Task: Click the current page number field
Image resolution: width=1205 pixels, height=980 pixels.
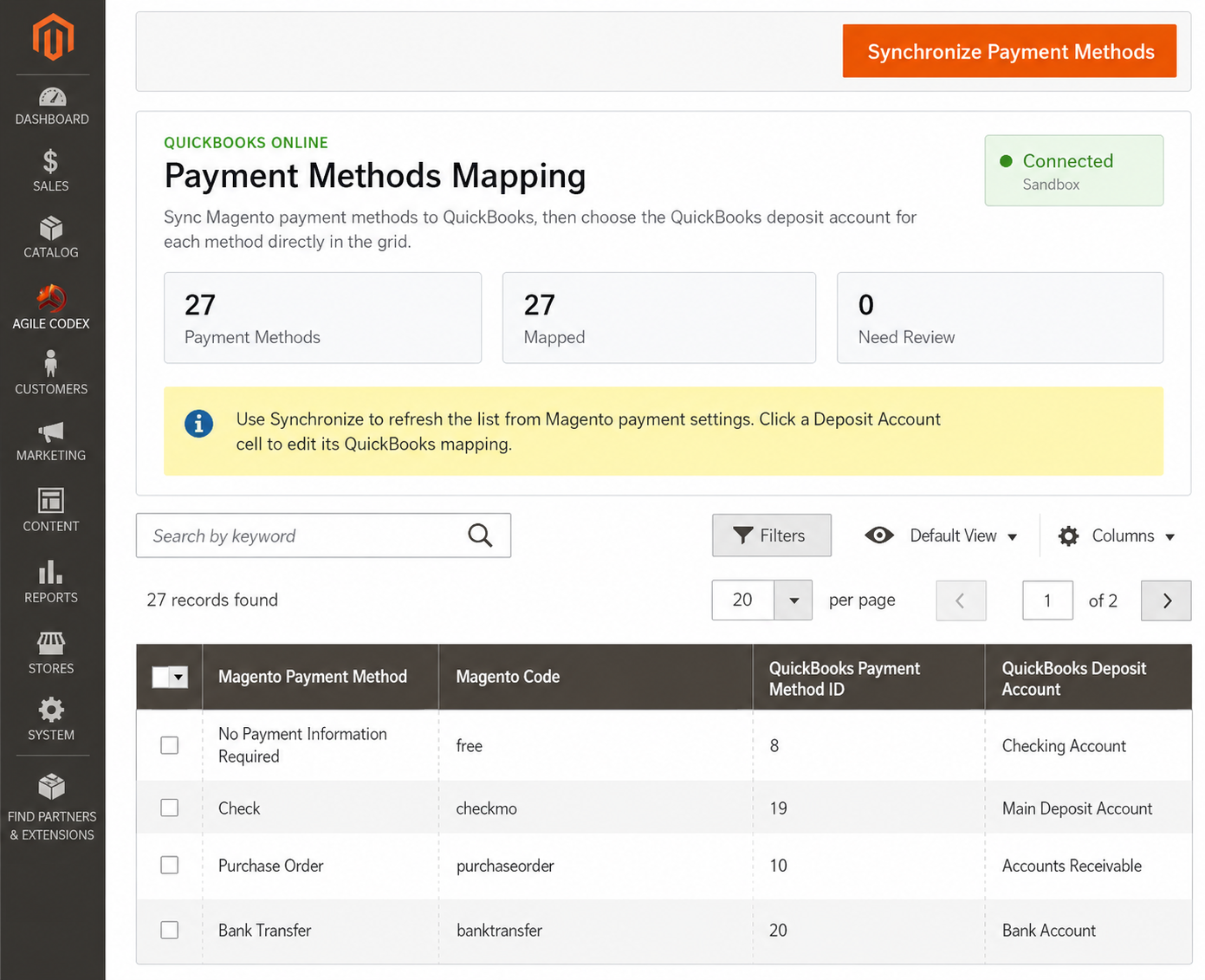Action: point(1047,600)
